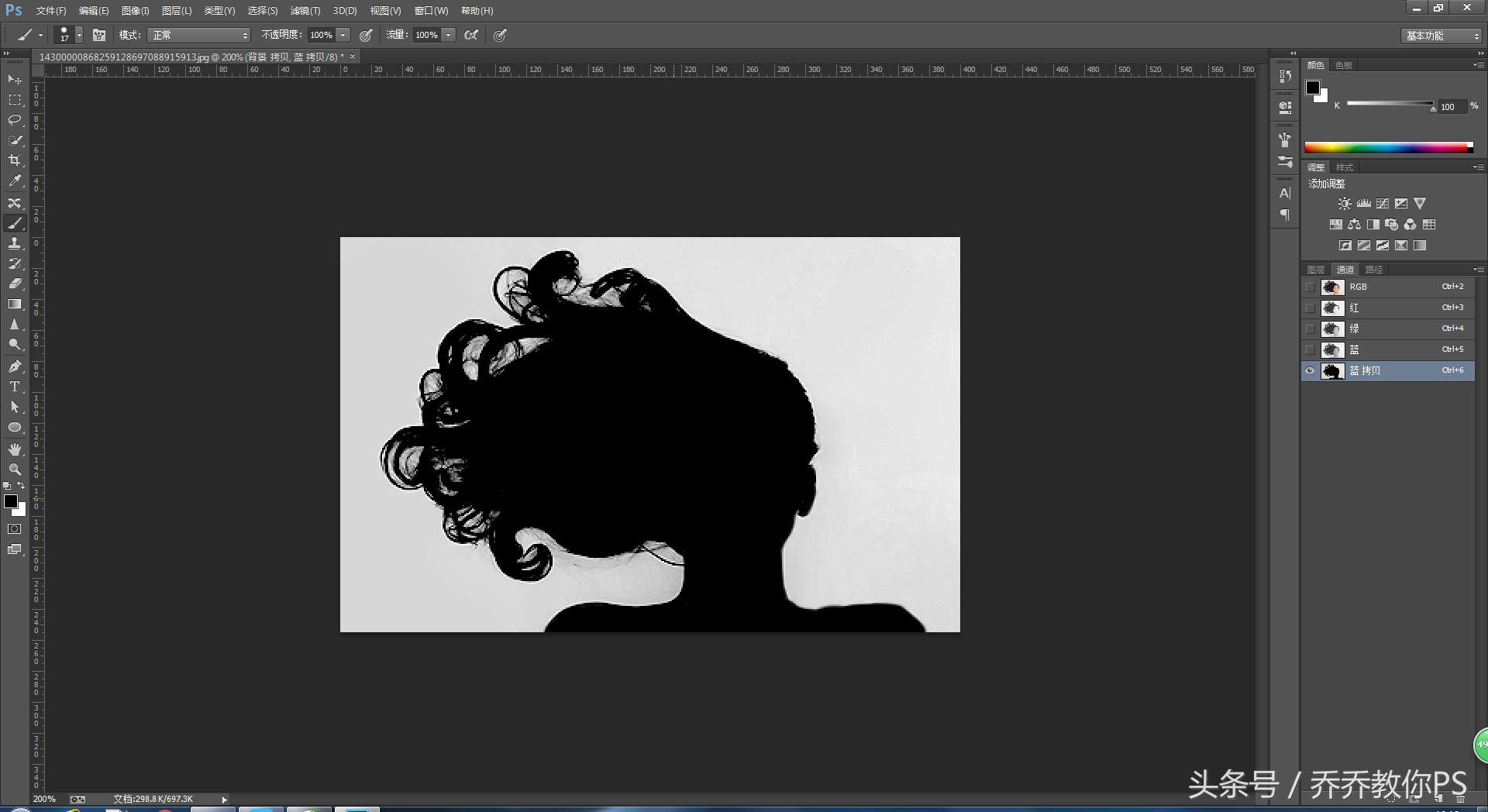Viewport: 1488px width, 812px height.
Task: Click the foreground color swatch in toolbox
Action: [11, 501]
